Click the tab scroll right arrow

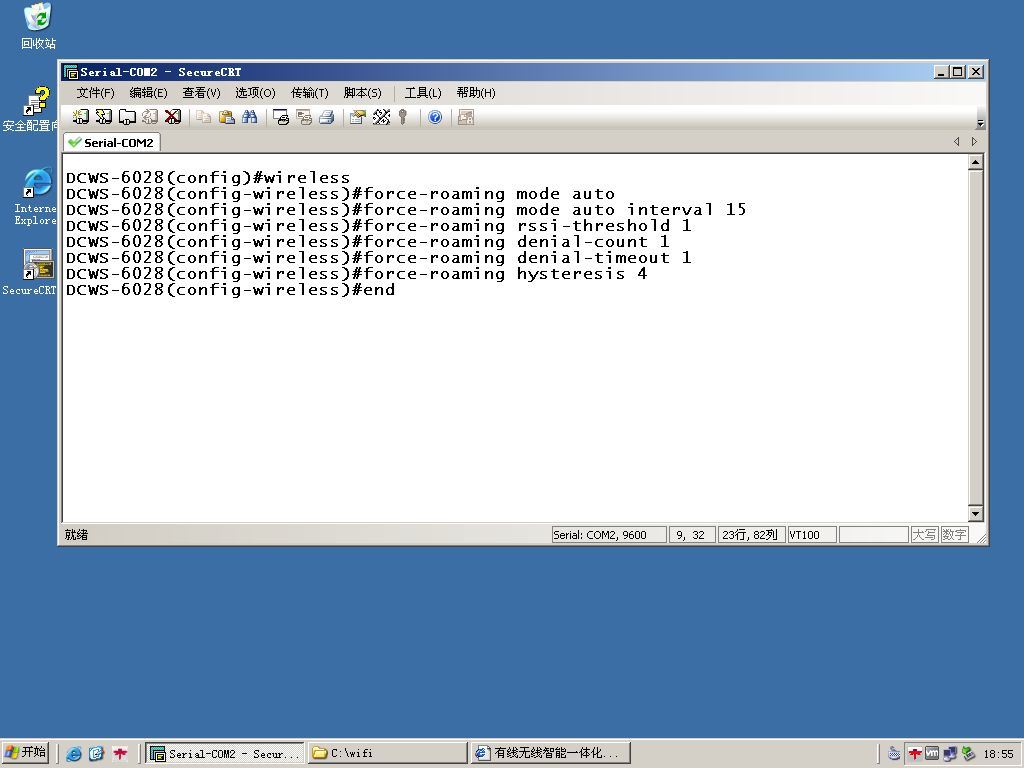pyautogui.click(x=974, y=142)
